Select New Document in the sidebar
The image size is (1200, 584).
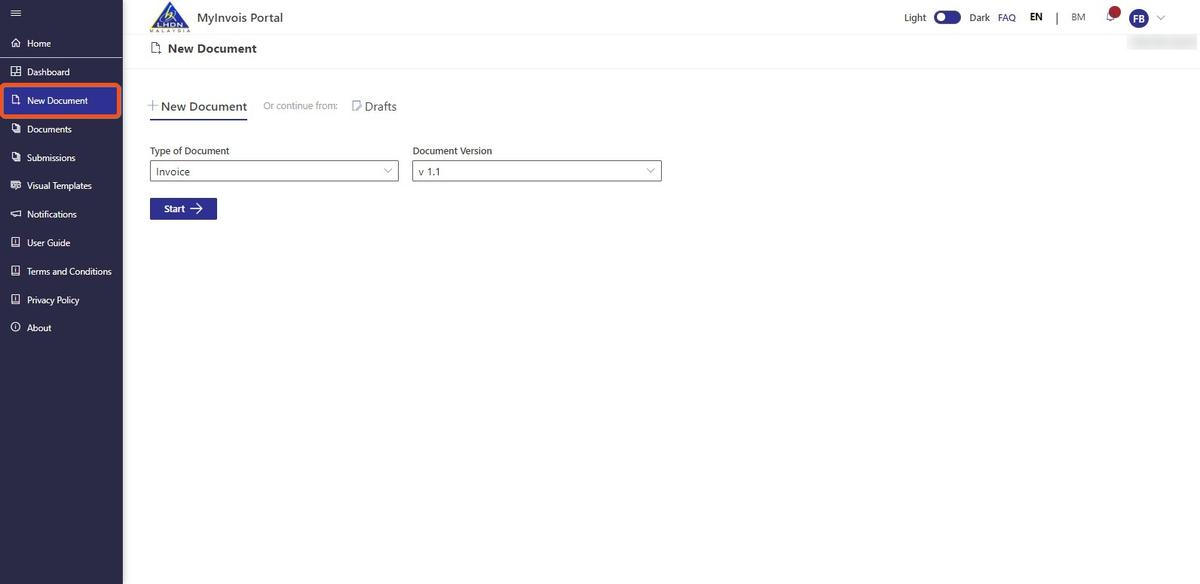(61, 100)
